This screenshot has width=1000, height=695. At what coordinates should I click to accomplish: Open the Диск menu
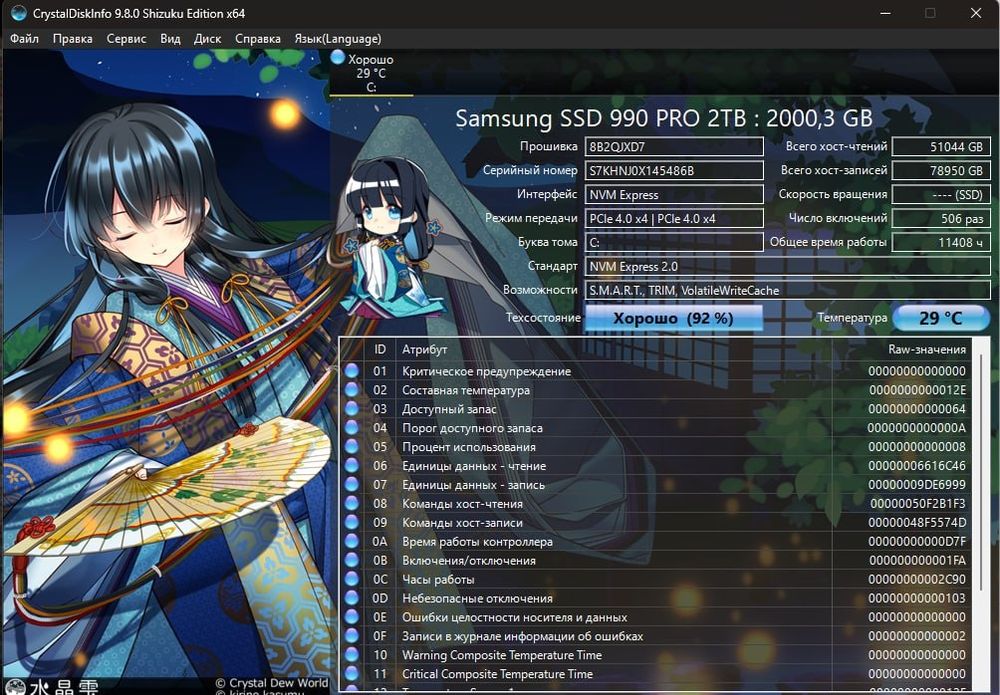[x=207, y=39]
